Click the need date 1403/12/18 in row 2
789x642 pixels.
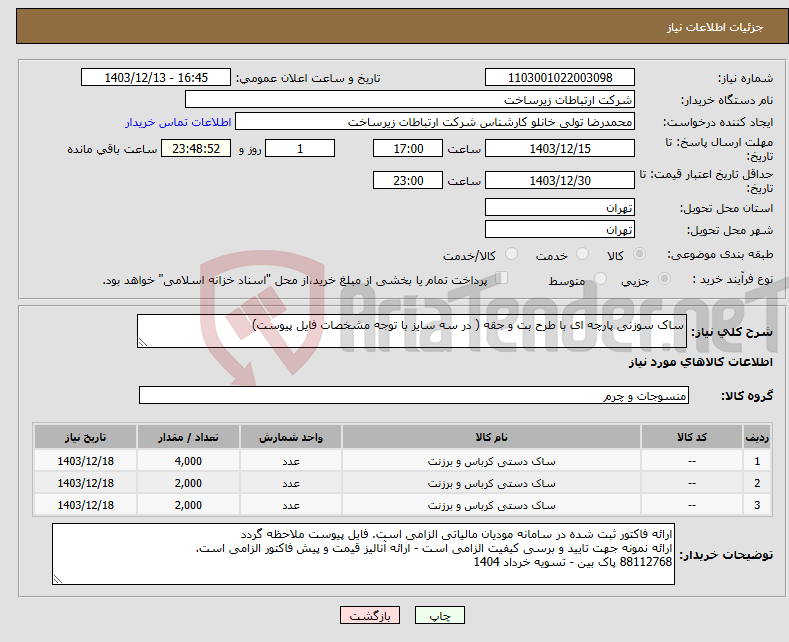coord(86,483)
